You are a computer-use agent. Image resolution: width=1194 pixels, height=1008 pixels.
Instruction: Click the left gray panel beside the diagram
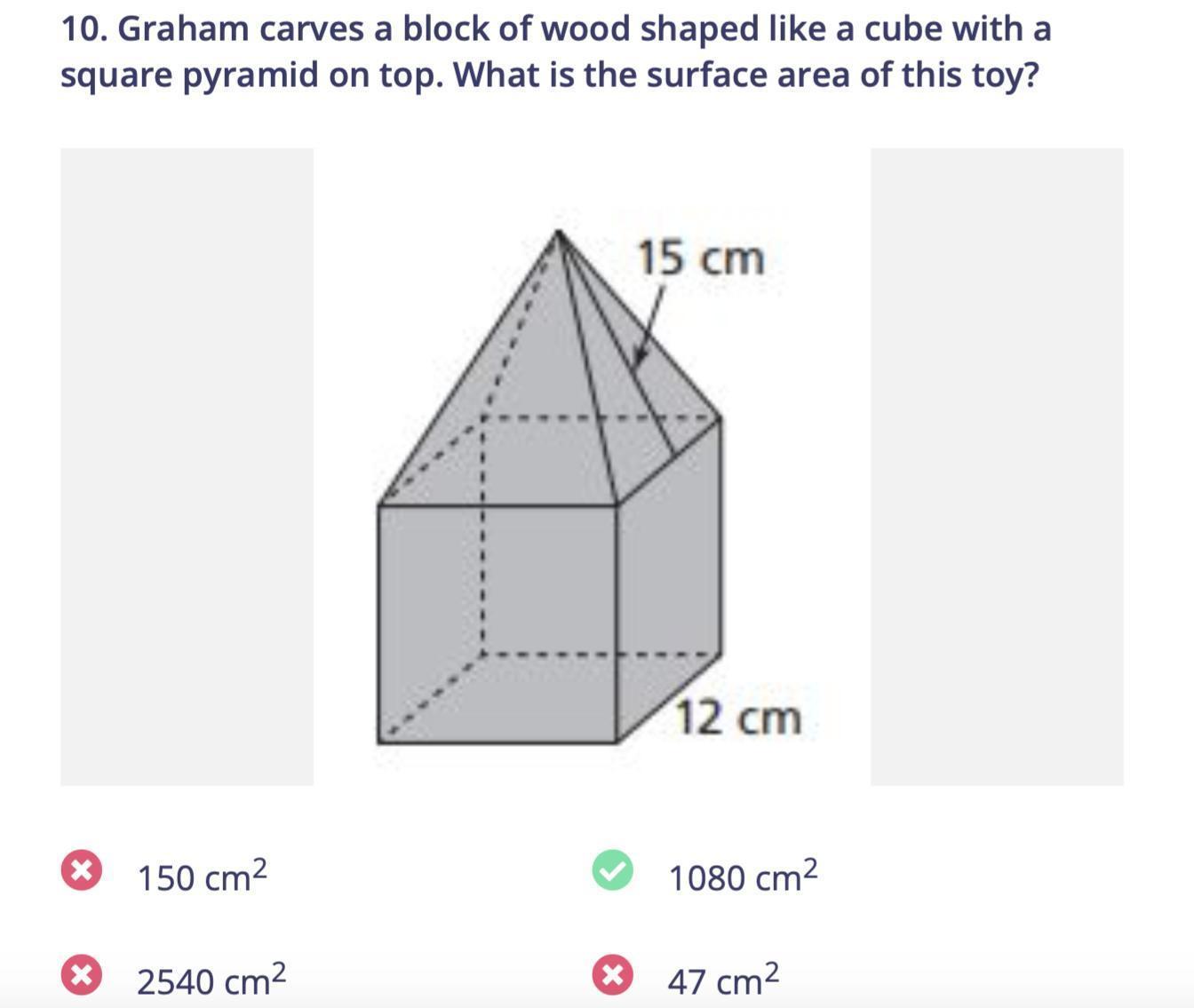tap(187, 467)
